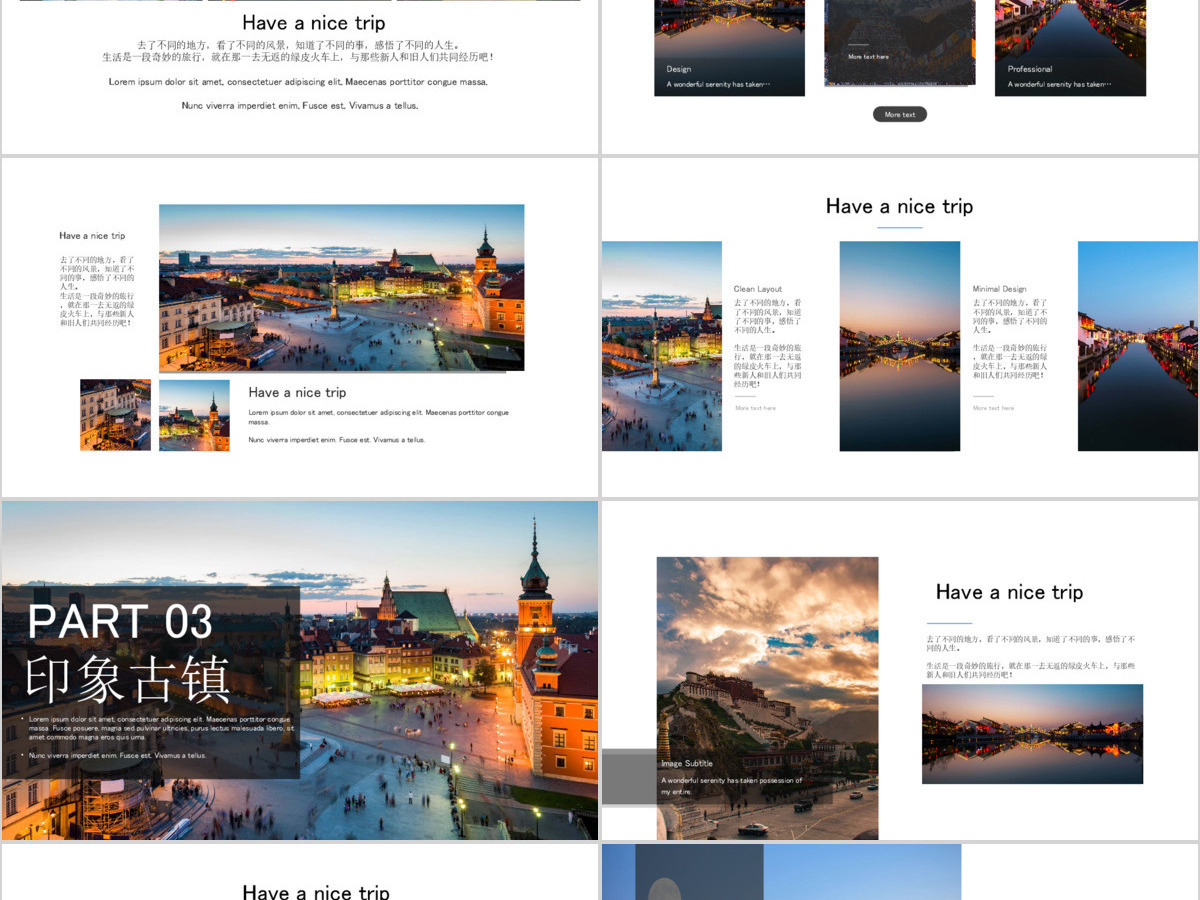Select the 'Minimal Design' heading text
Image resolution: width=1200 pixels, height=900 pixels.
click(x=1000, y=289)
